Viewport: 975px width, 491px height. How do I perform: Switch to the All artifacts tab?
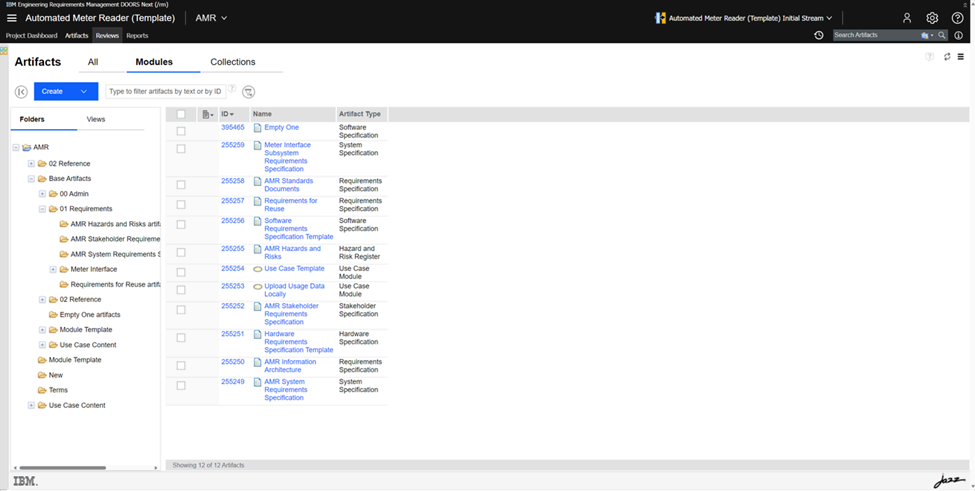[x=93, y=62]
